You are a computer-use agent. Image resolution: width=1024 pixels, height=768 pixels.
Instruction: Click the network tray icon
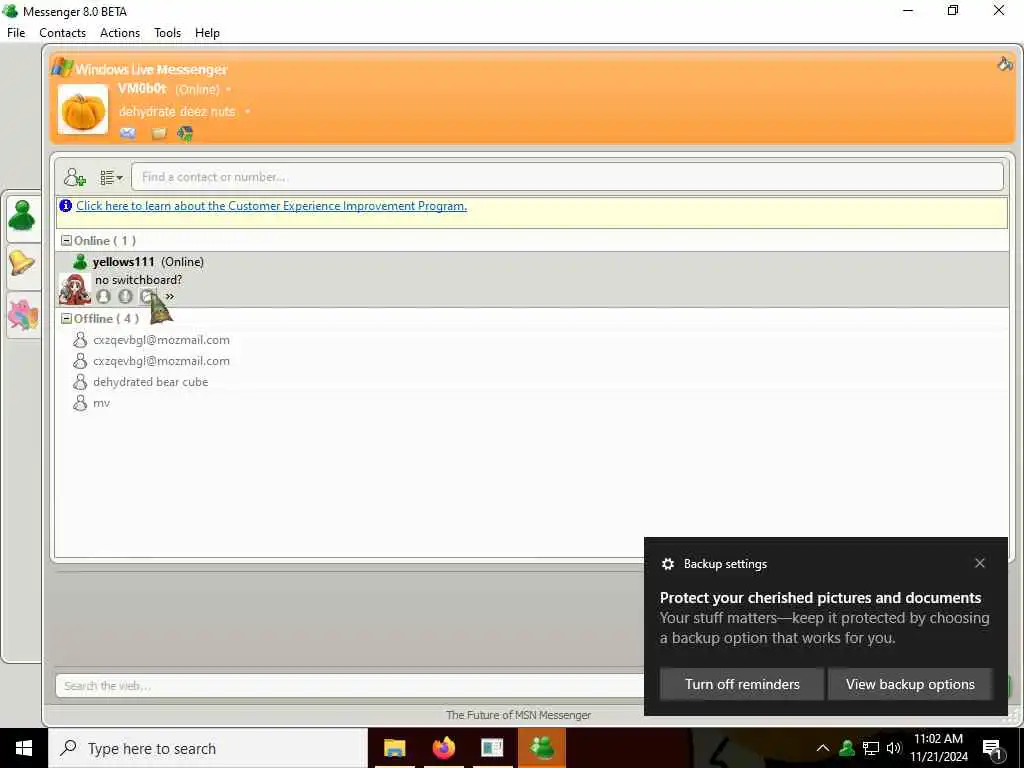(x=871, y=748)
